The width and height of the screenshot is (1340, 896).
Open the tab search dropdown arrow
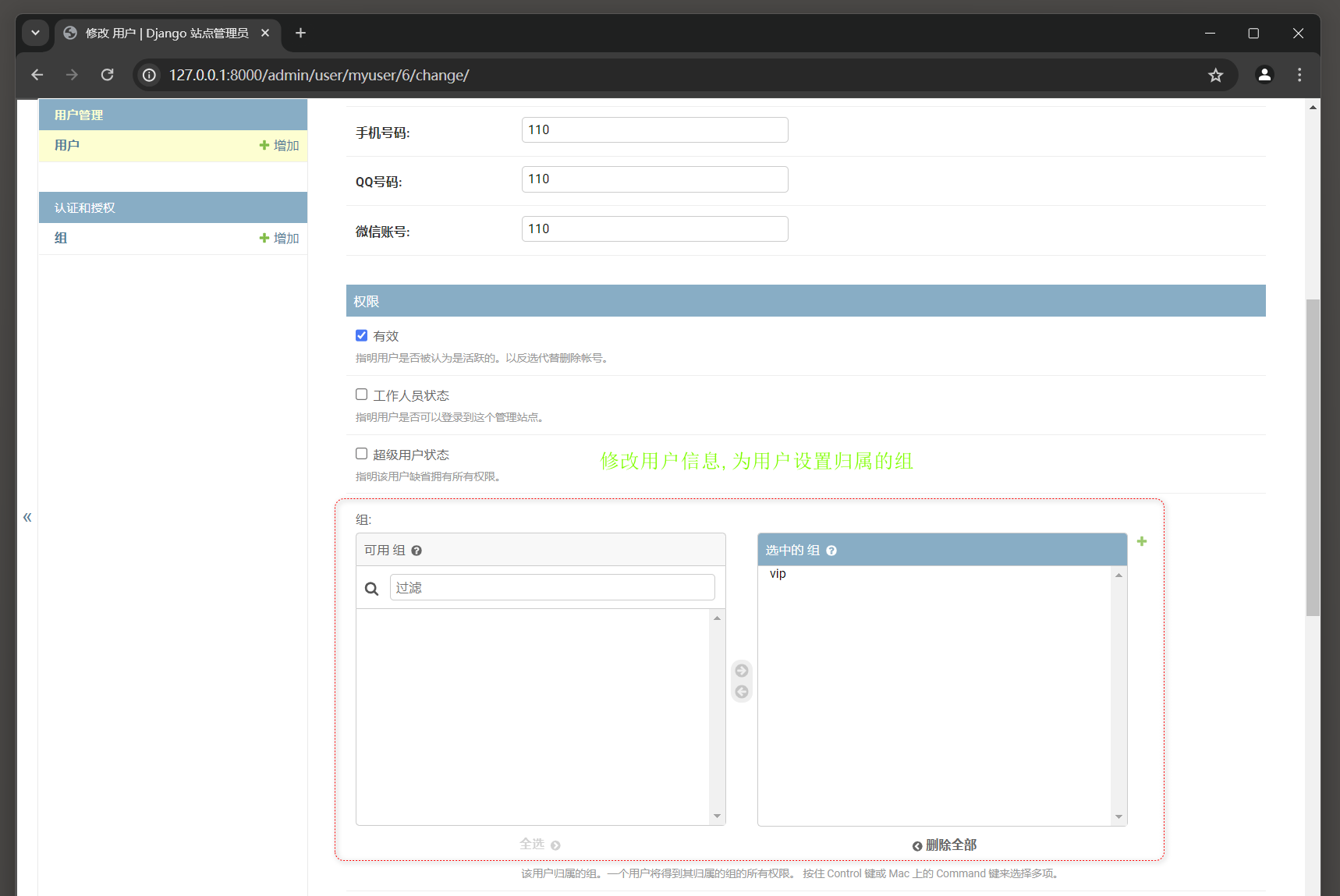[35, 33]
